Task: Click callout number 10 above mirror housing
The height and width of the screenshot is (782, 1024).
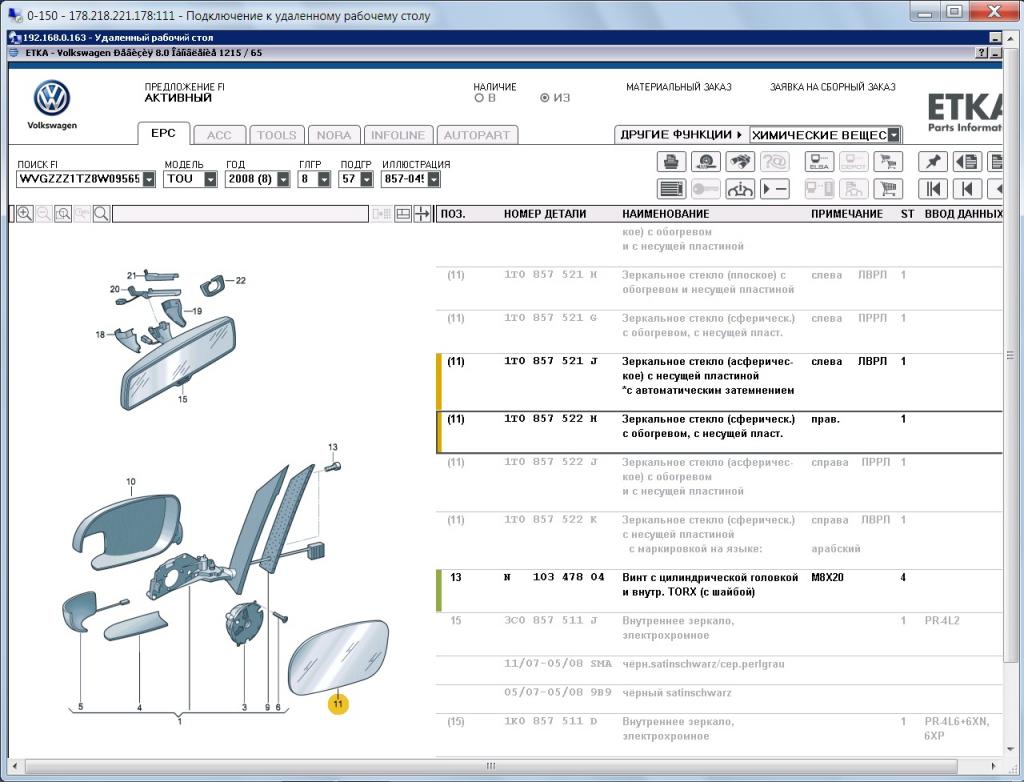Action: 131,481
